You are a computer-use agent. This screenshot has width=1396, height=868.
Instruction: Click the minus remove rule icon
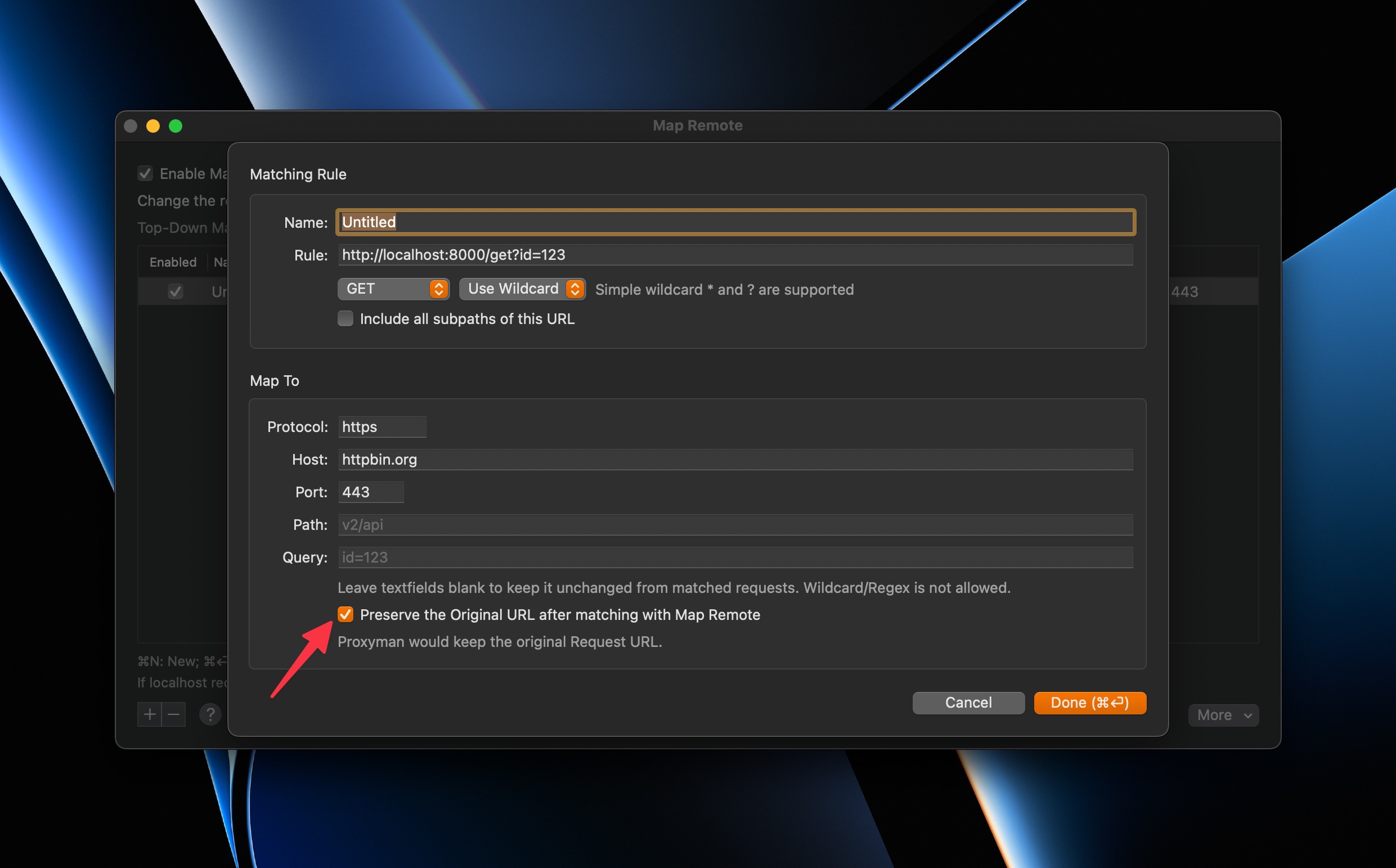click(174, 715)
